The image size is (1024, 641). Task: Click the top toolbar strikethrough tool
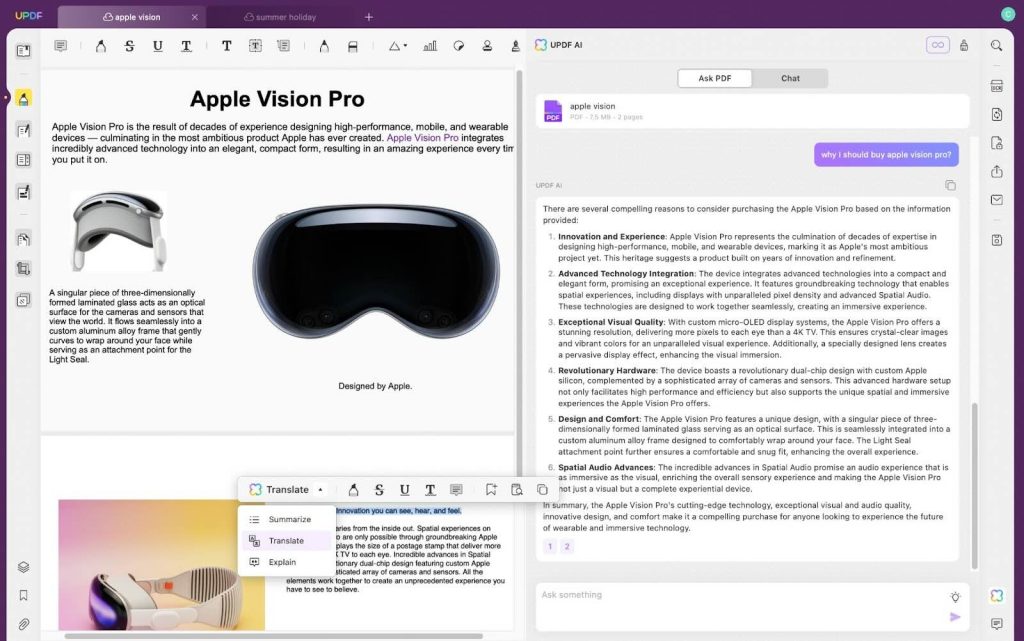pos(129,46)
